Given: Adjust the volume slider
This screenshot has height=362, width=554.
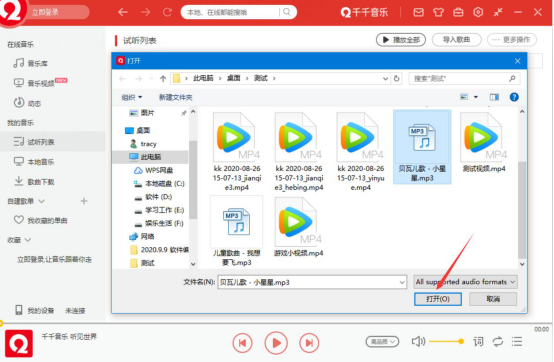Looking at the screenshot, I should pyautogui.click(x=446, y=342).
